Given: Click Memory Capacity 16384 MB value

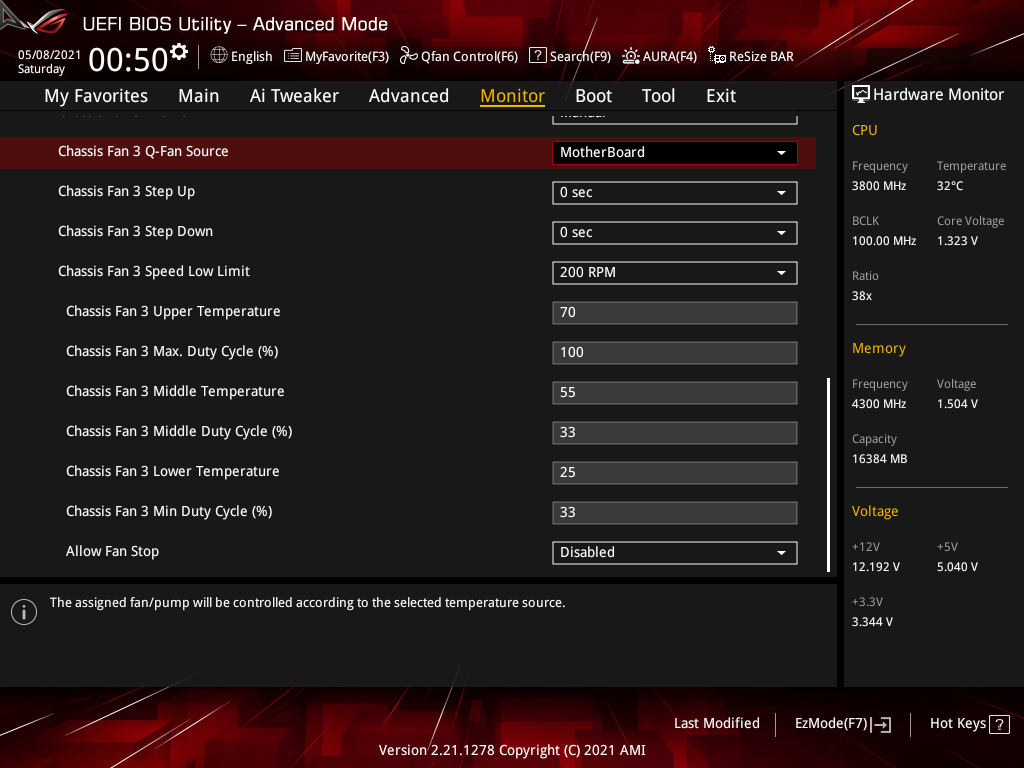Looking at the screenshot, I should tap(879, 459).
